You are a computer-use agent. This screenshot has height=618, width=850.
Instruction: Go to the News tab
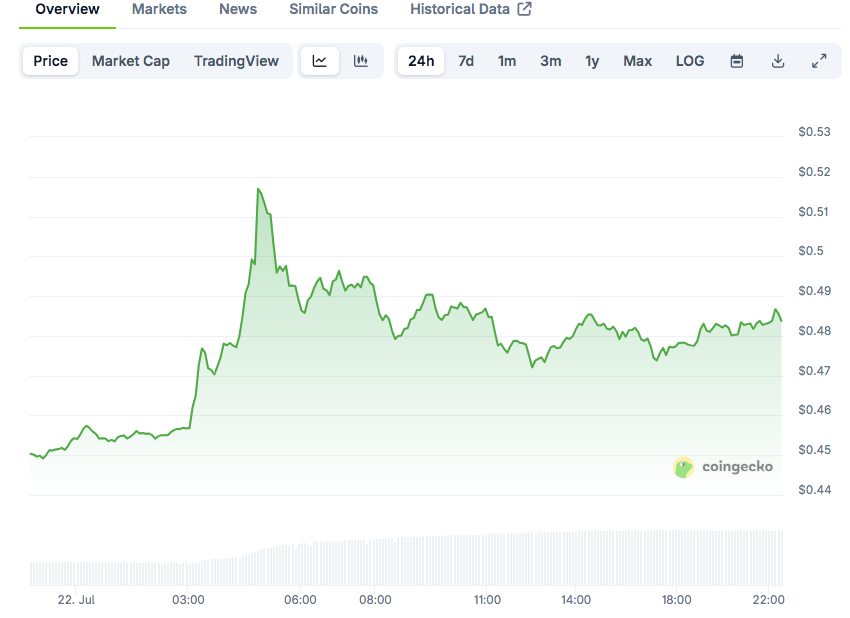(238, 9)
